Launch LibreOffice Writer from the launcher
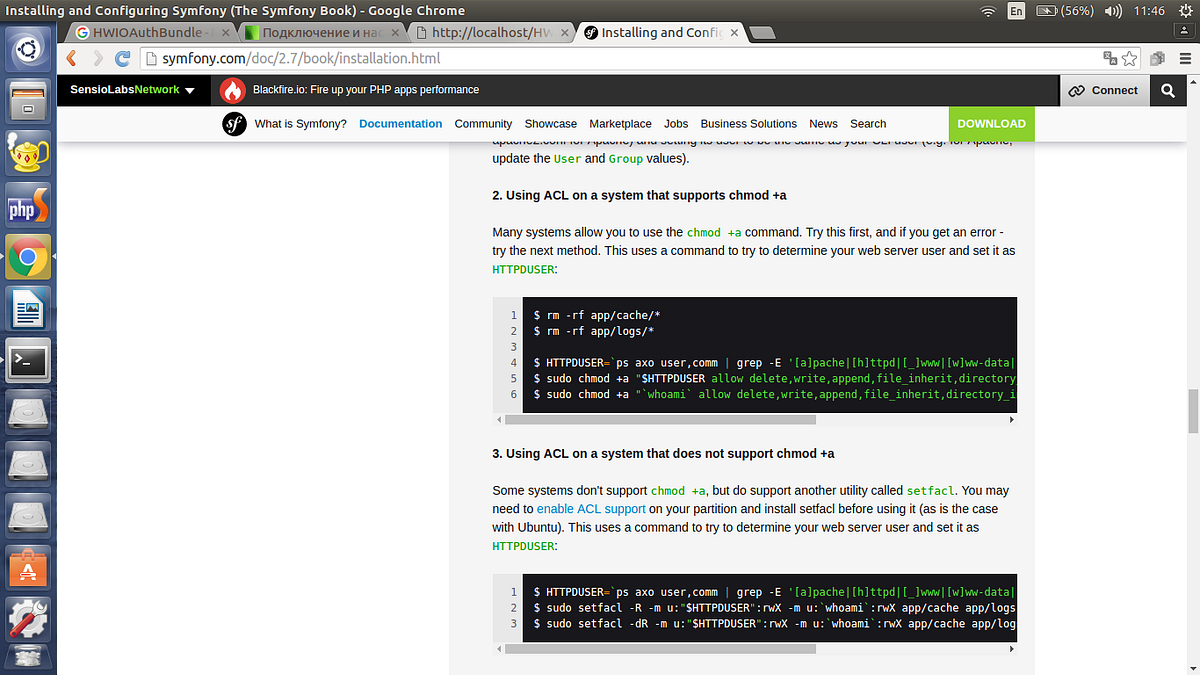This screenshot has height=675, width=1200. click(27, 308)
